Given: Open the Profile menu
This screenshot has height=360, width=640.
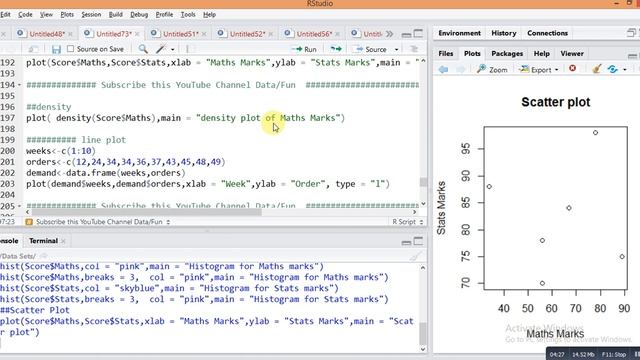Looking at the screenshot, I should pyautogui.click(x=164, y=14).
